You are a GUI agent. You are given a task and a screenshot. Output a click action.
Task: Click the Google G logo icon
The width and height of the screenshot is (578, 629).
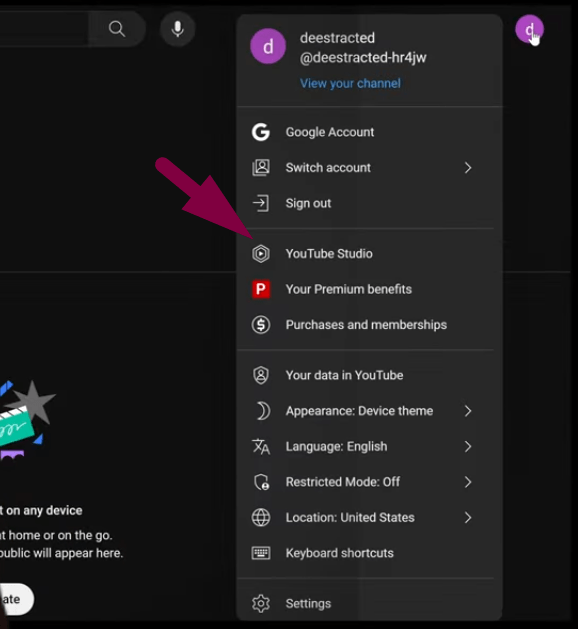pyautogui.click(x=261, y=132)
